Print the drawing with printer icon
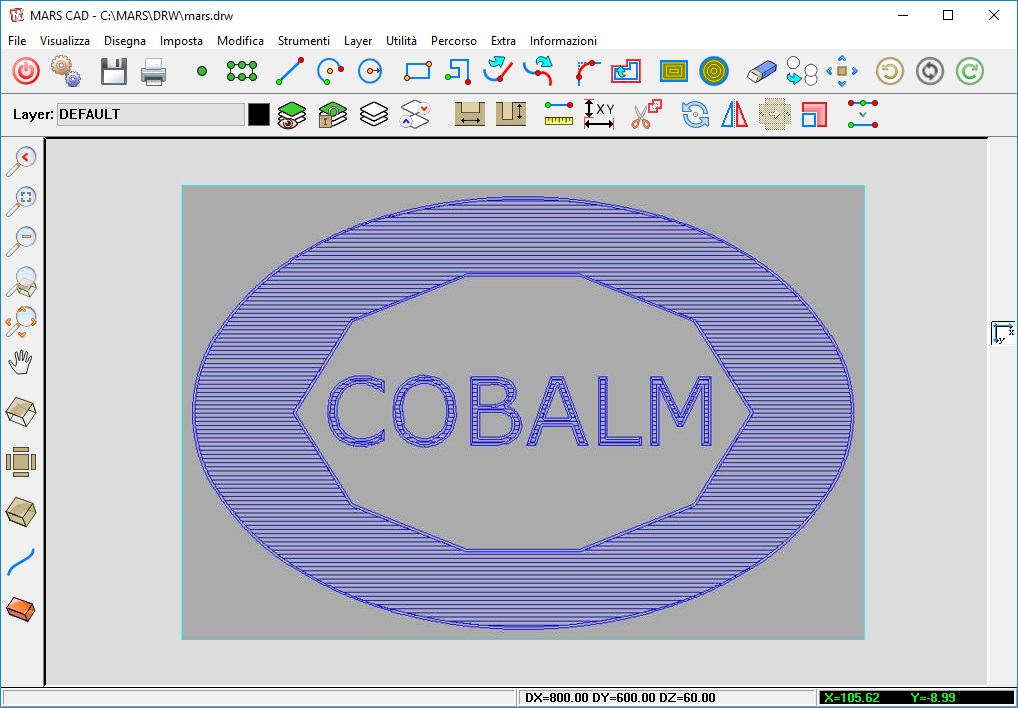The width and height of the screenshot is (1018, 708). [154, 71]
